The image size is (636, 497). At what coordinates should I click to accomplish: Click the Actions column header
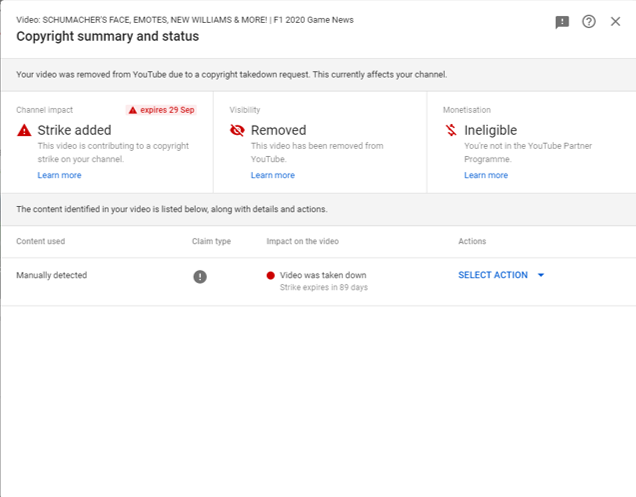click(472, 241)
